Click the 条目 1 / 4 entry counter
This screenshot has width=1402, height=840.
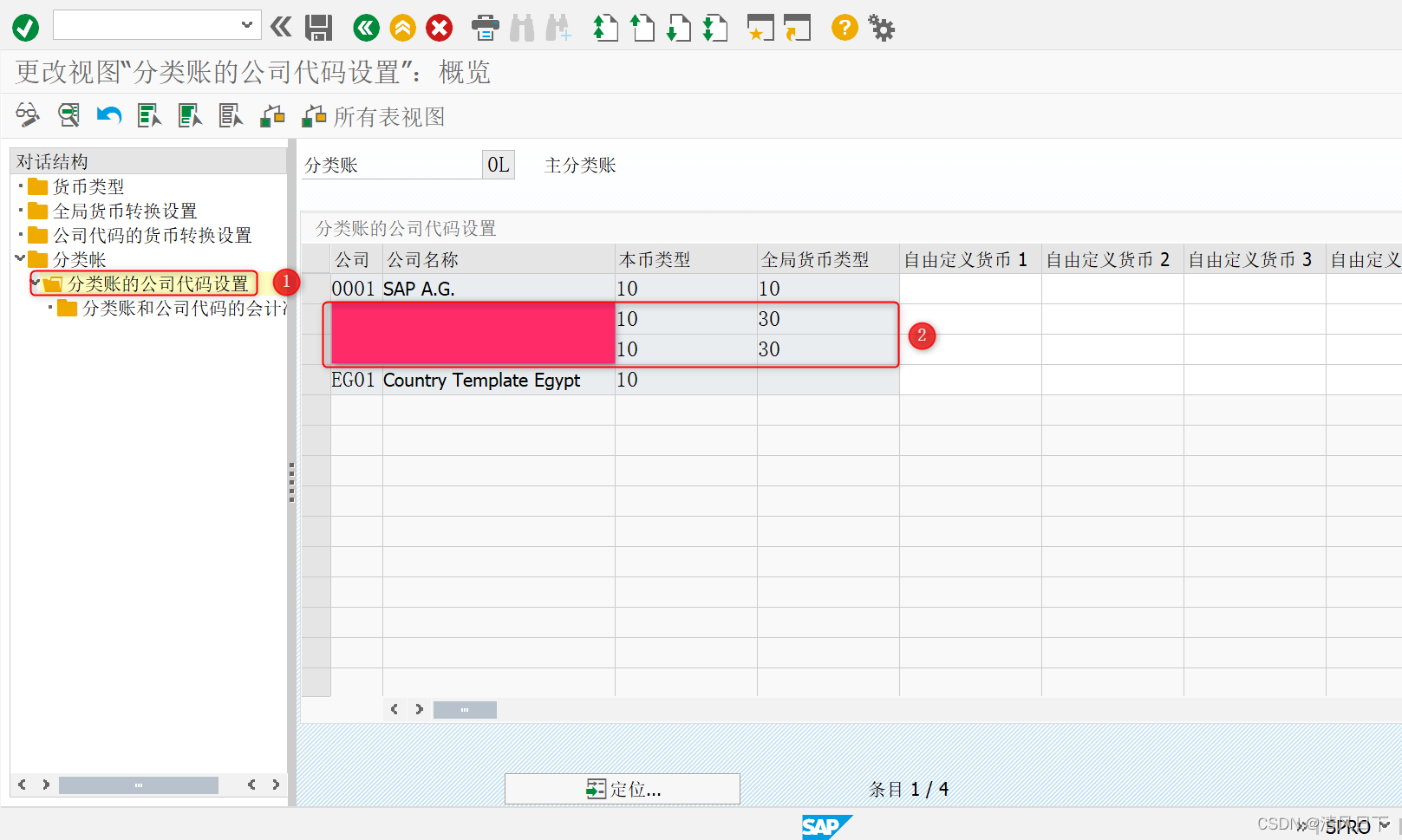click(x=910, y=789)
